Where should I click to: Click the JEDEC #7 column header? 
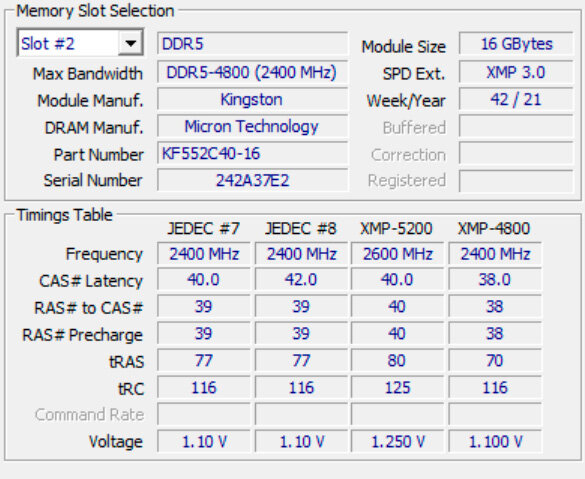click(204, 228)
